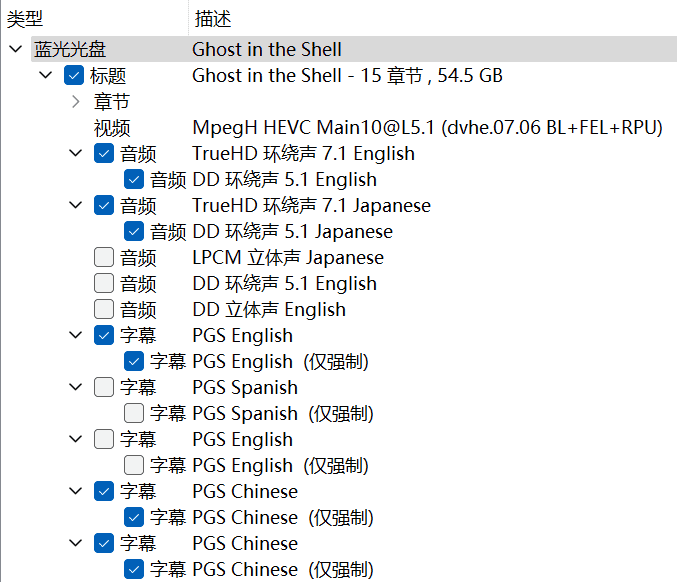Screen dimensions: 677x582
Task: Uncheck the DD 5.1 Japanese audio checkbox
Action: click(134, 232)
